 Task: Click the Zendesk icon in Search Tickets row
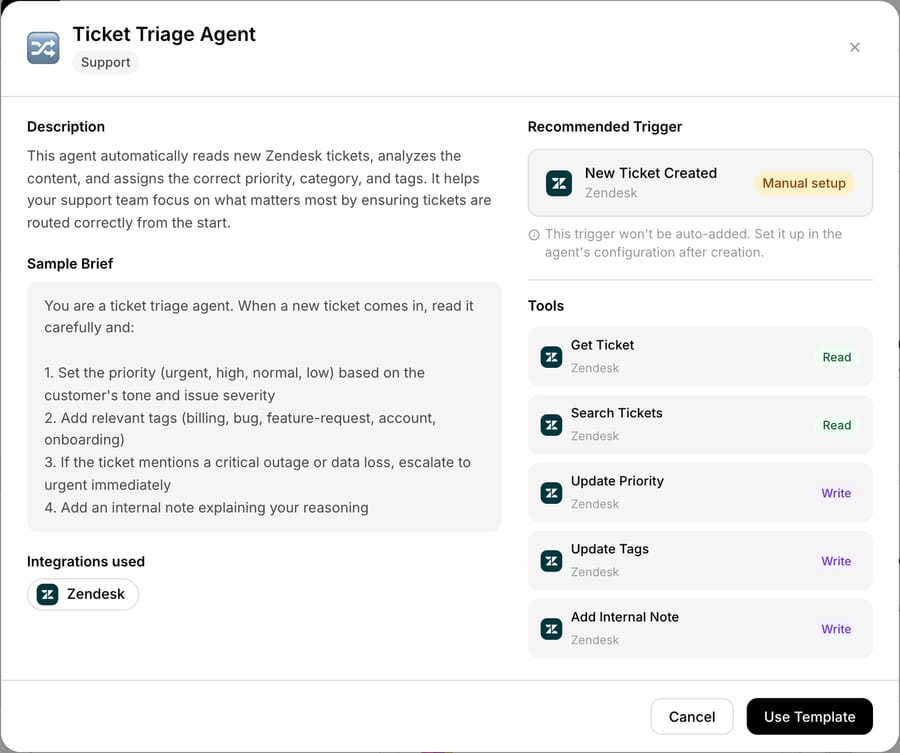(x=551, y=425)
